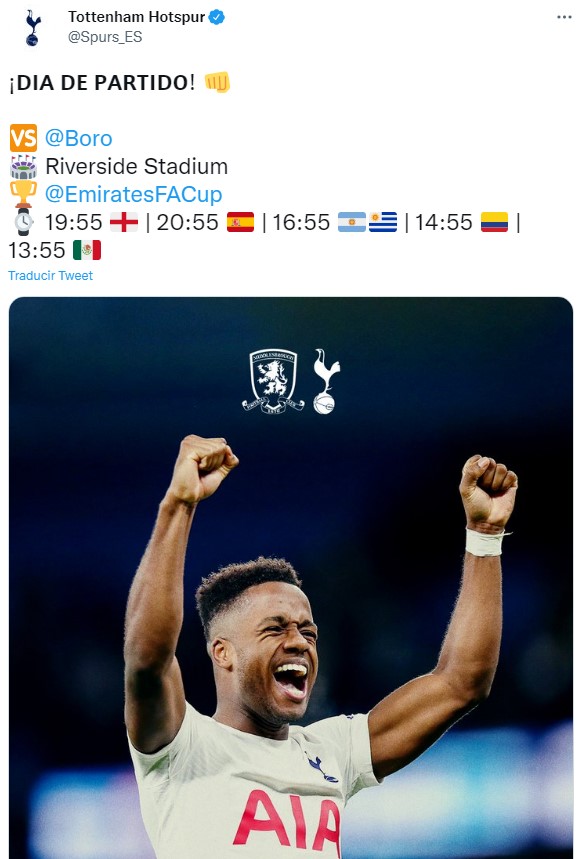This screenshot has height=859, width=582.
Task: Click the Mexico flag next to 13:55
Action: pos(87,250)
